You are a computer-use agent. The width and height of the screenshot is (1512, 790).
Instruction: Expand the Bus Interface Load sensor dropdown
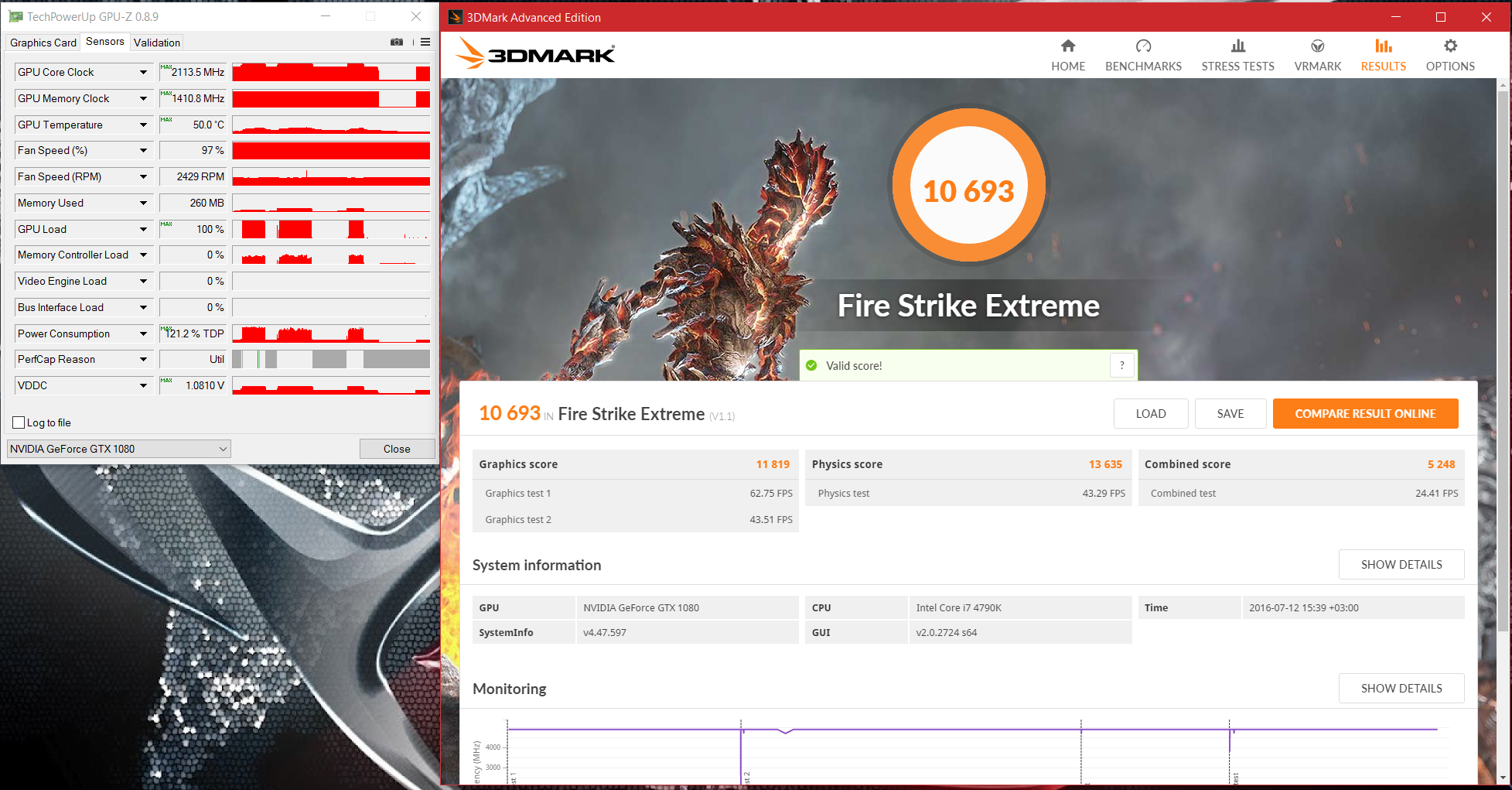143,307
